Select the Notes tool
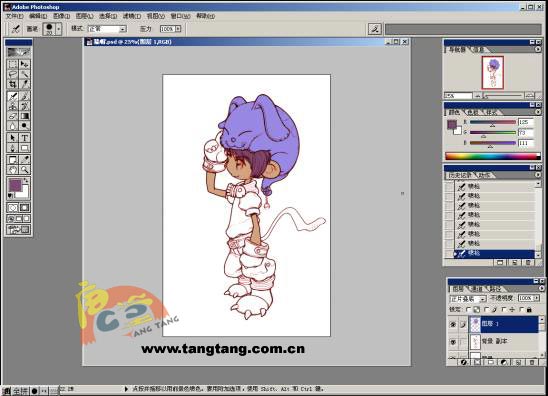The width and height of the screenshot is (548, 396). pos(13,160)
